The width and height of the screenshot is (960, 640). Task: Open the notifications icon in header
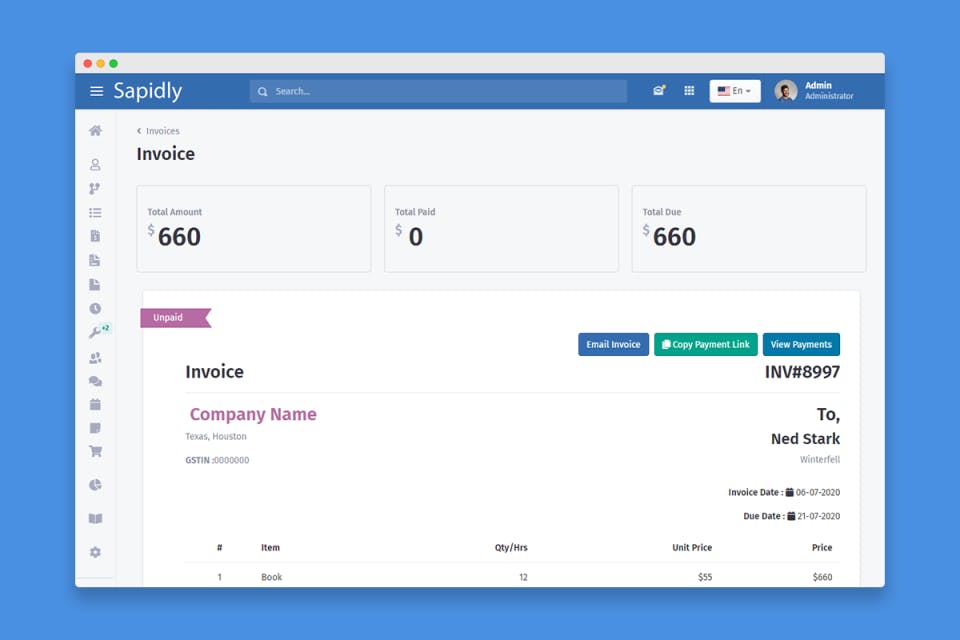[x=659, y=91]
